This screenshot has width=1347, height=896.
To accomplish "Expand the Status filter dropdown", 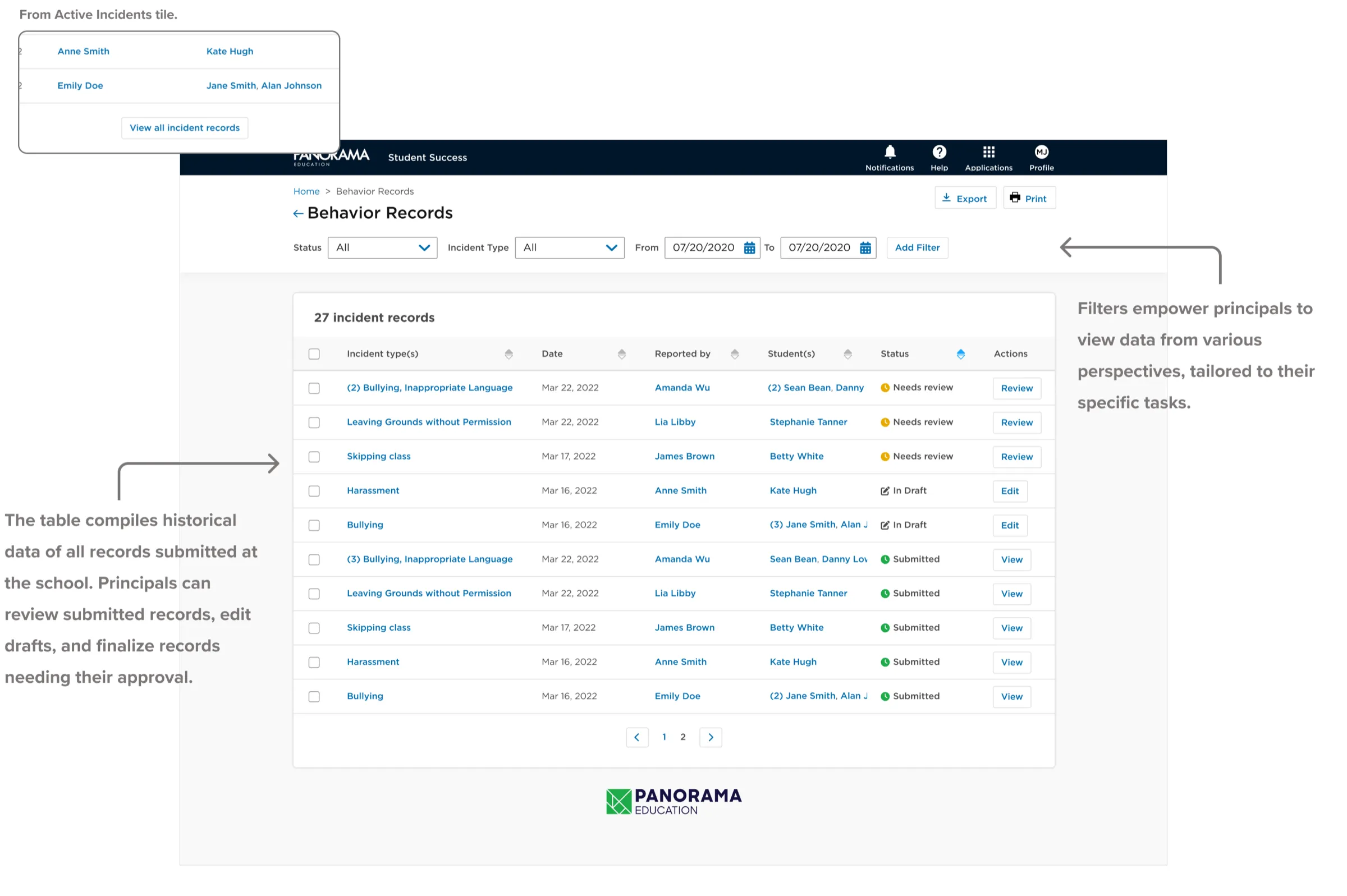I will pos(382,248).
